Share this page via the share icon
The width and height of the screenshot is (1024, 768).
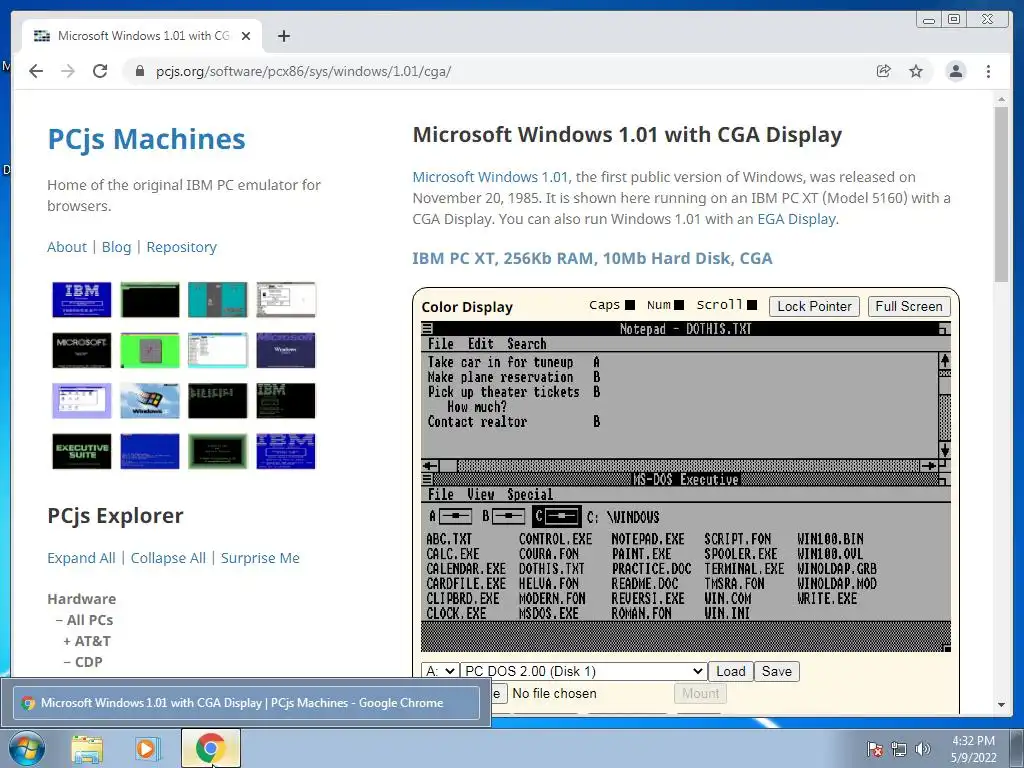(884, 71)
